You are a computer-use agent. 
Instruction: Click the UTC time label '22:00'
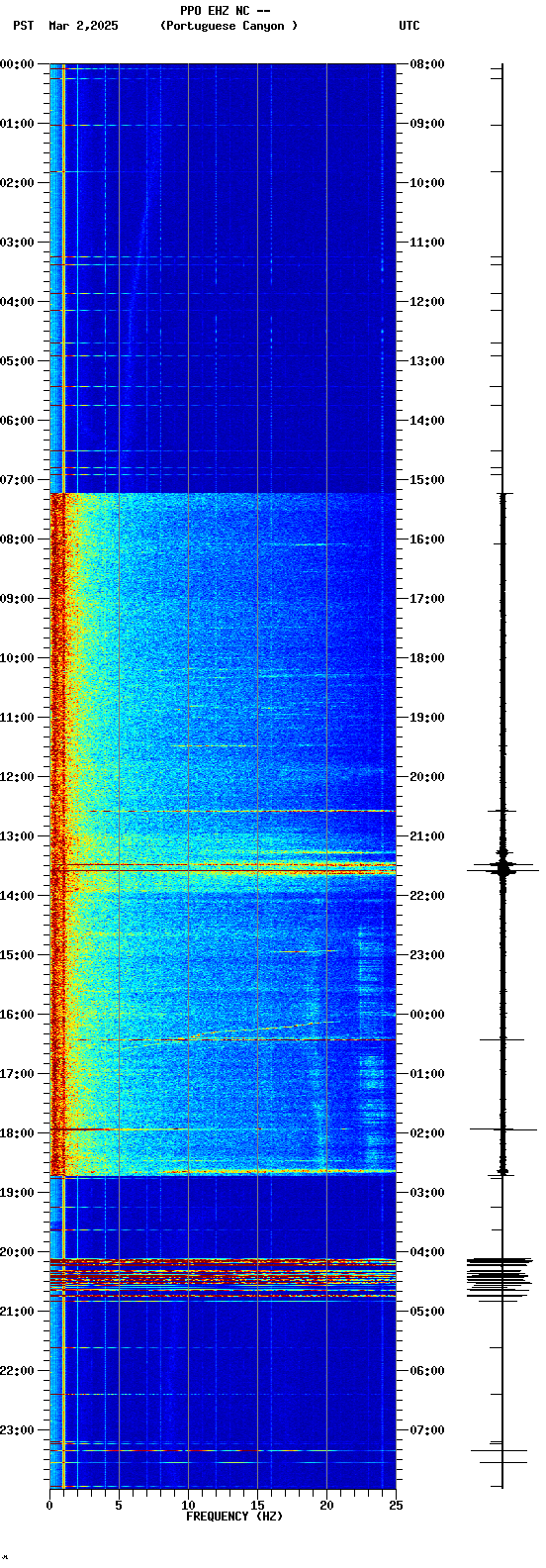click(426, 896)
